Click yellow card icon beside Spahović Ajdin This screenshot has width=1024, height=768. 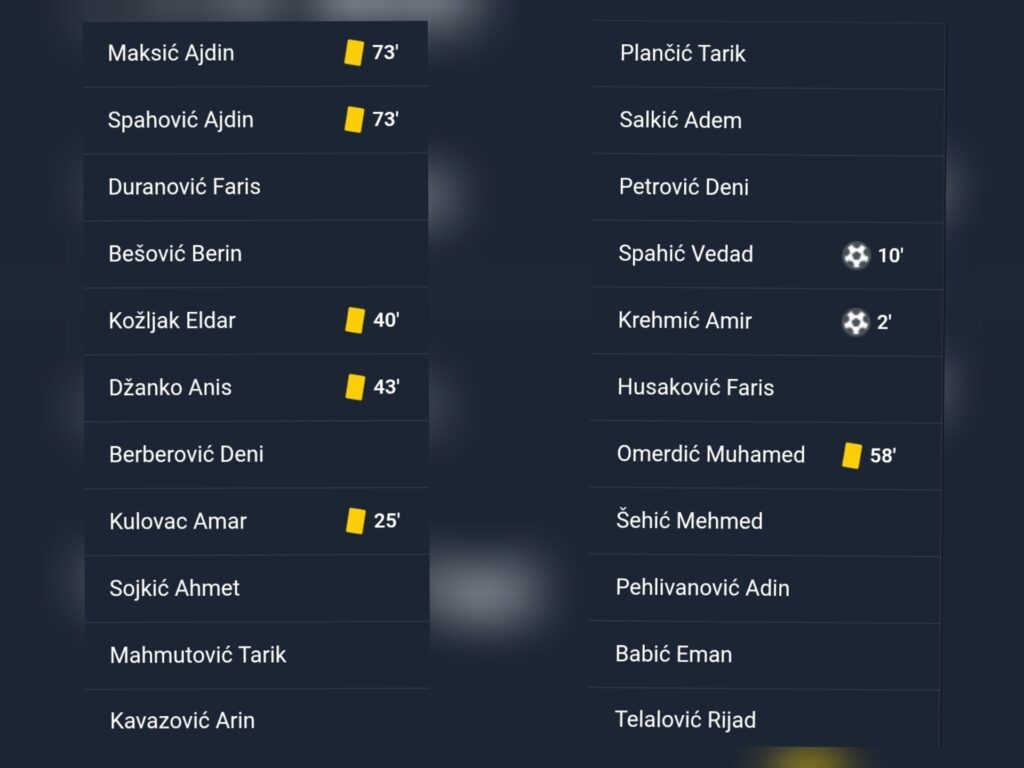354,120
